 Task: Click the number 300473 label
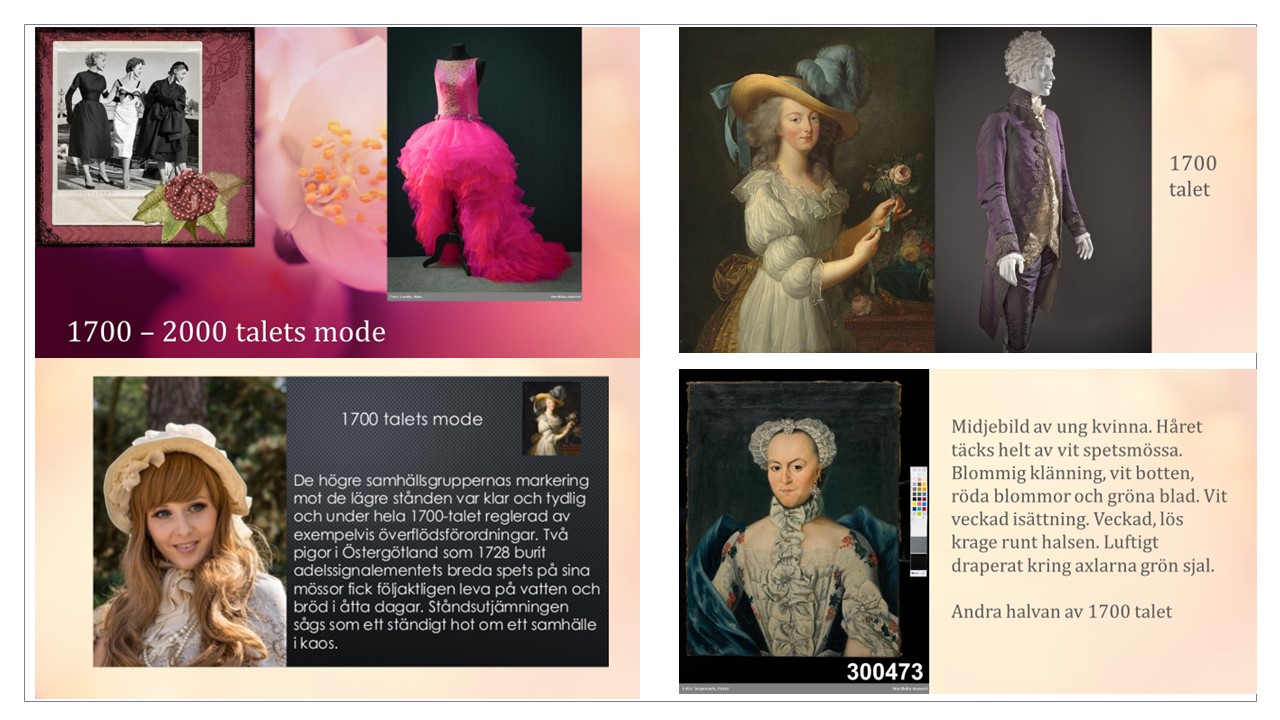tap(885, 671)
